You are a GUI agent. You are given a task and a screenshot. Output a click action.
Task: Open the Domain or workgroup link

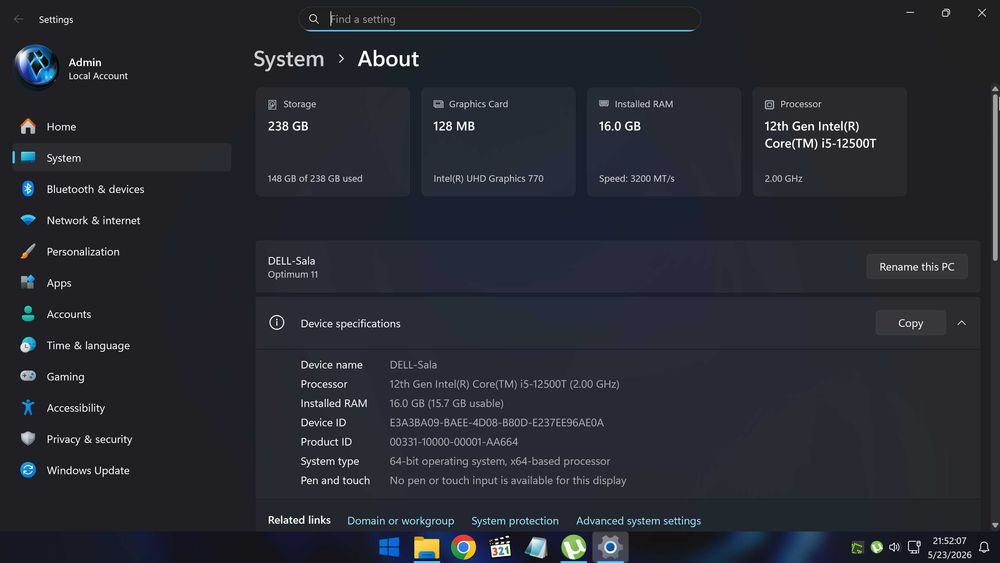(401, 520)
